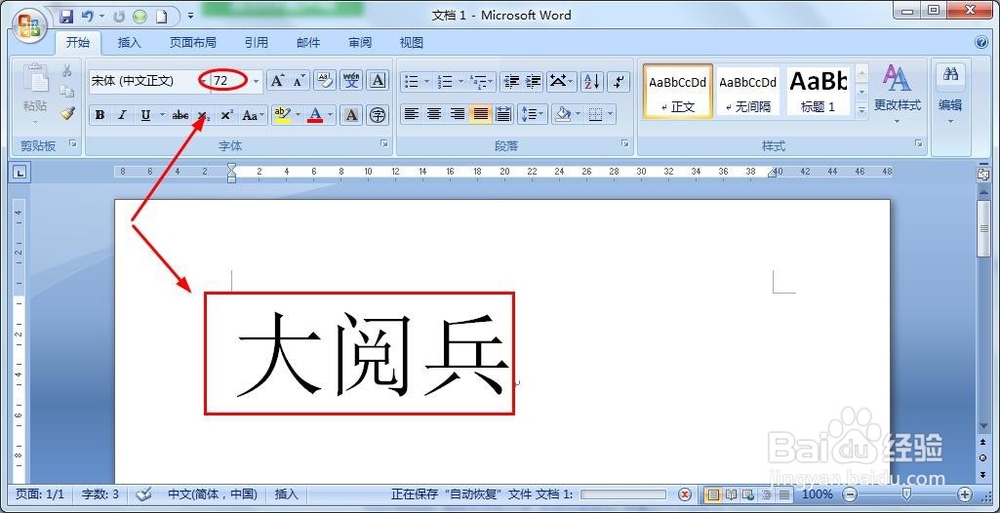1000x513 pixels.
Task: Toggle Justify alignment
Action: 480,114
